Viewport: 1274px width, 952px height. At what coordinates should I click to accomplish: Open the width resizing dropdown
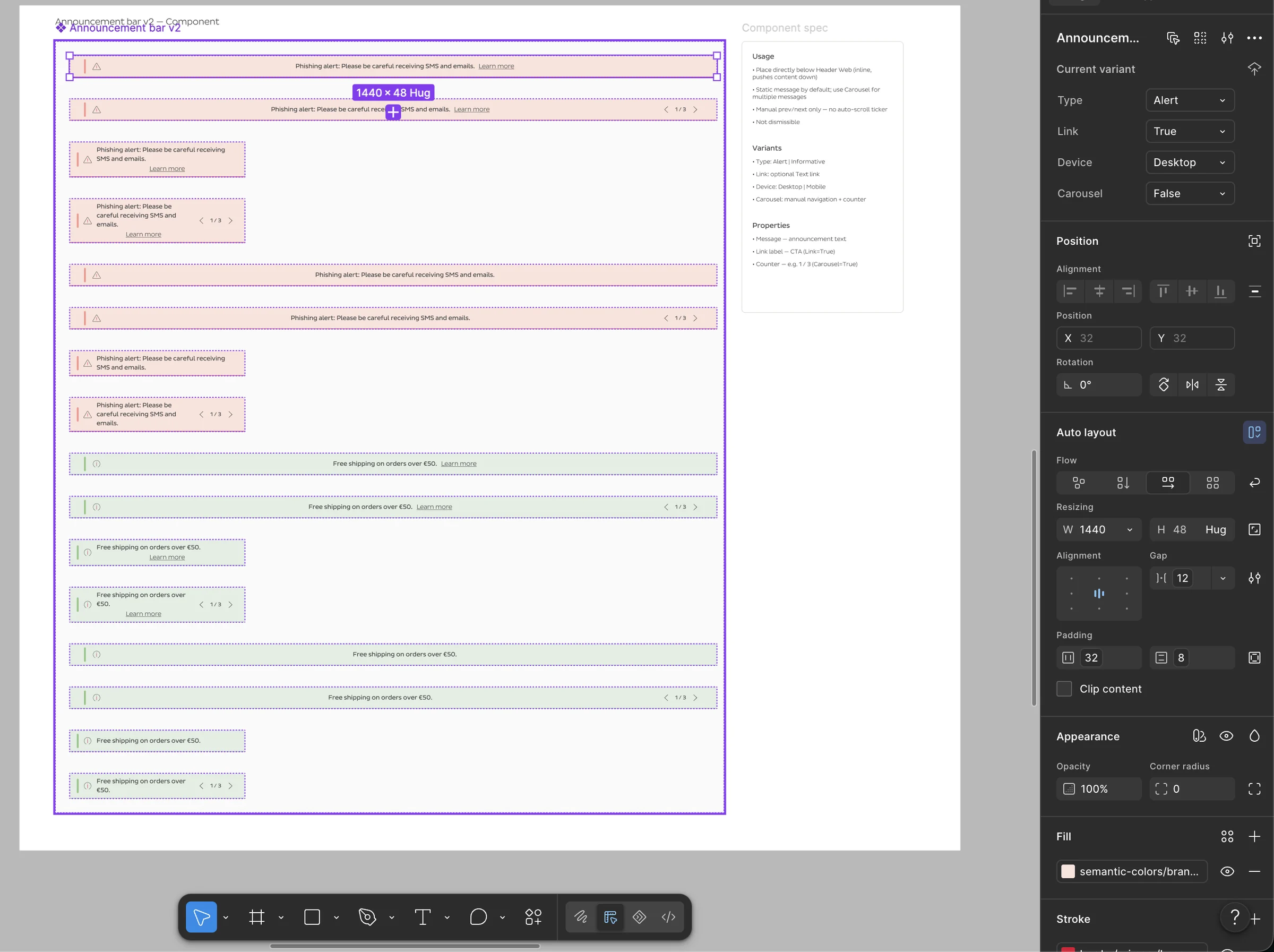click(1130, 530)
